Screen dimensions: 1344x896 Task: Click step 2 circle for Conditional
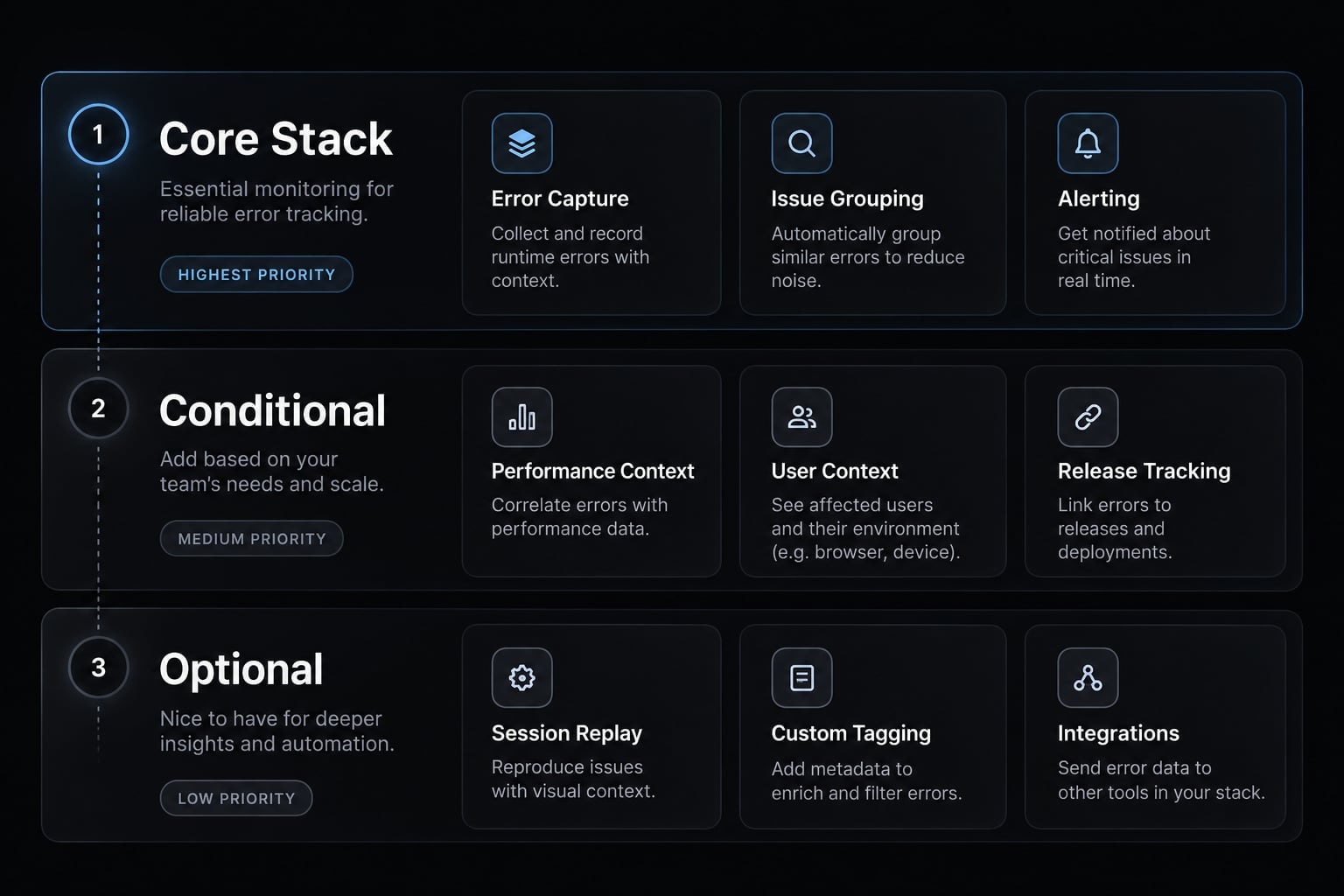pyautogui.click(x=98, y=409)
